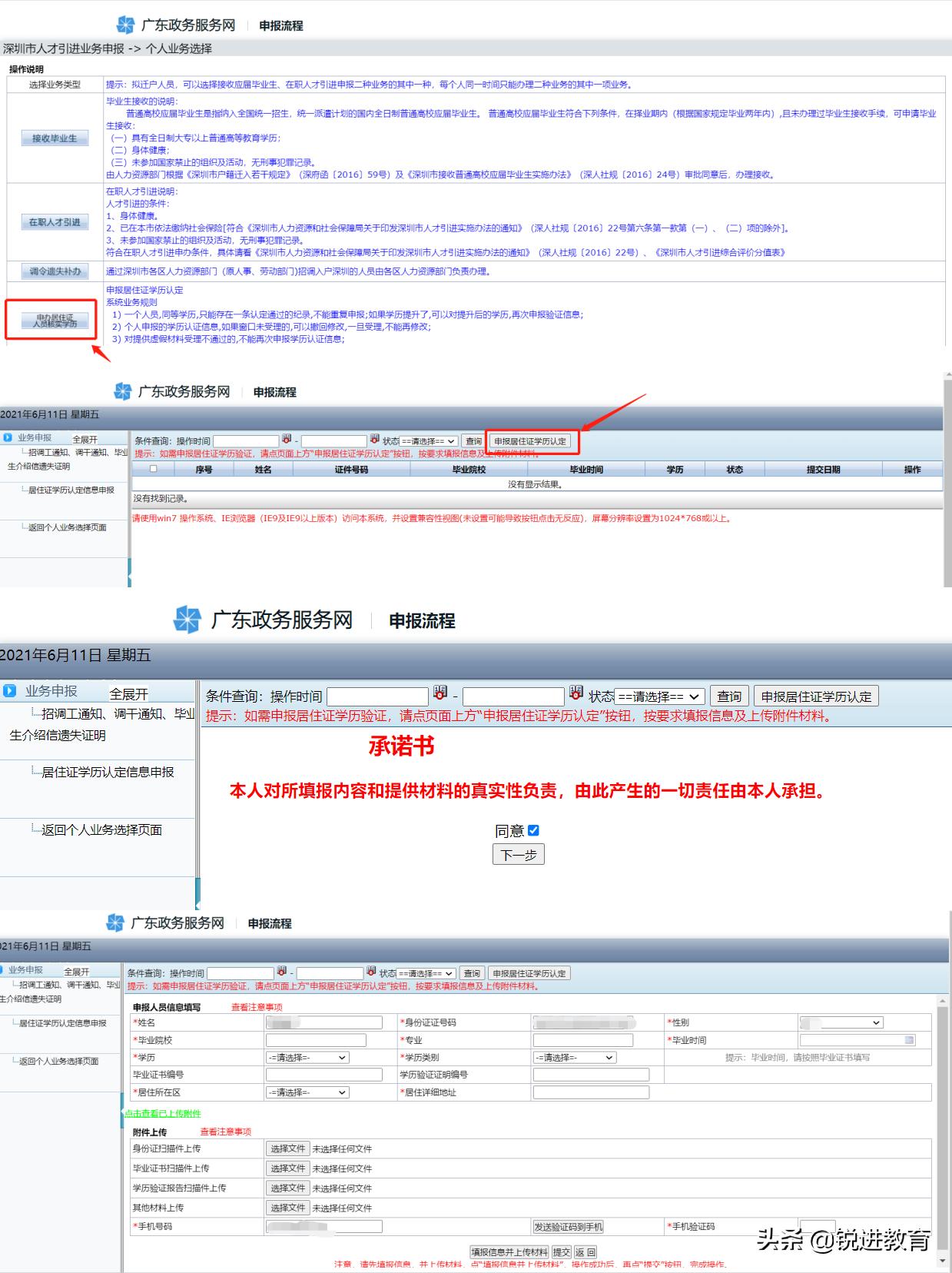This screenshot has height=1273, width=952.
Task: Select 返回个人业务选择页面 in the applicant form sidebar
Action: pos(58,1061)
